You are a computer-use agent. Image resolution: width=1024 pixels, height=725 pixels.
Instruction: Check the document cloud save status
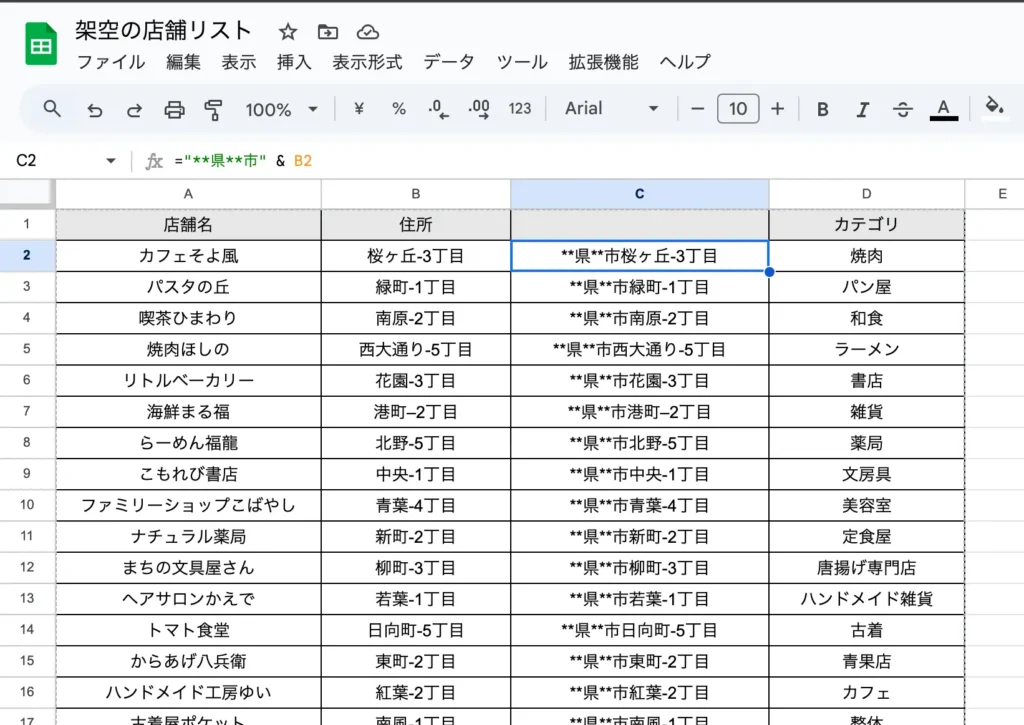pos(368,31)
